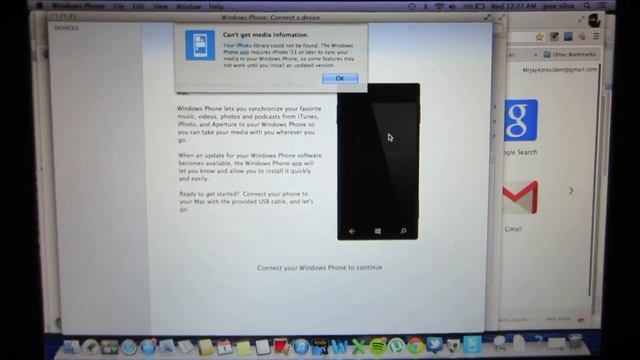Screen dimensions: 640x360
Task: Click the clock showing 12:27 AM
Action: pyautogui.click(x=513, y=6)
